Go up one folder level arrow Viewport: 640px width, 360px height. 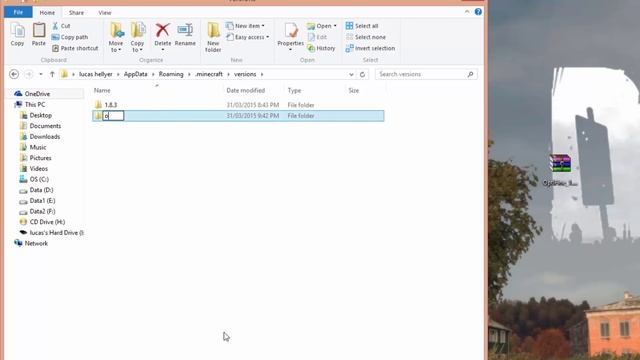[x=52, y=74]
